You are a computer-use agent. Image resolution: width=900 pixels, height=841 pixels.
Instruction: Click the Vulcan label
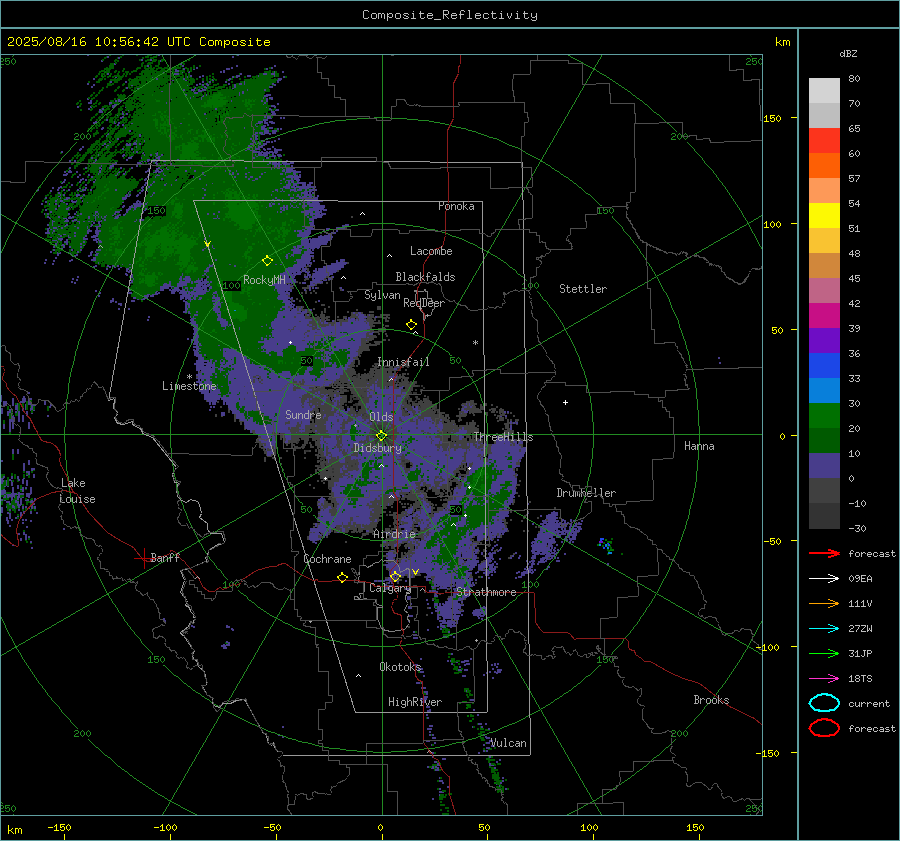pos(508,743)
